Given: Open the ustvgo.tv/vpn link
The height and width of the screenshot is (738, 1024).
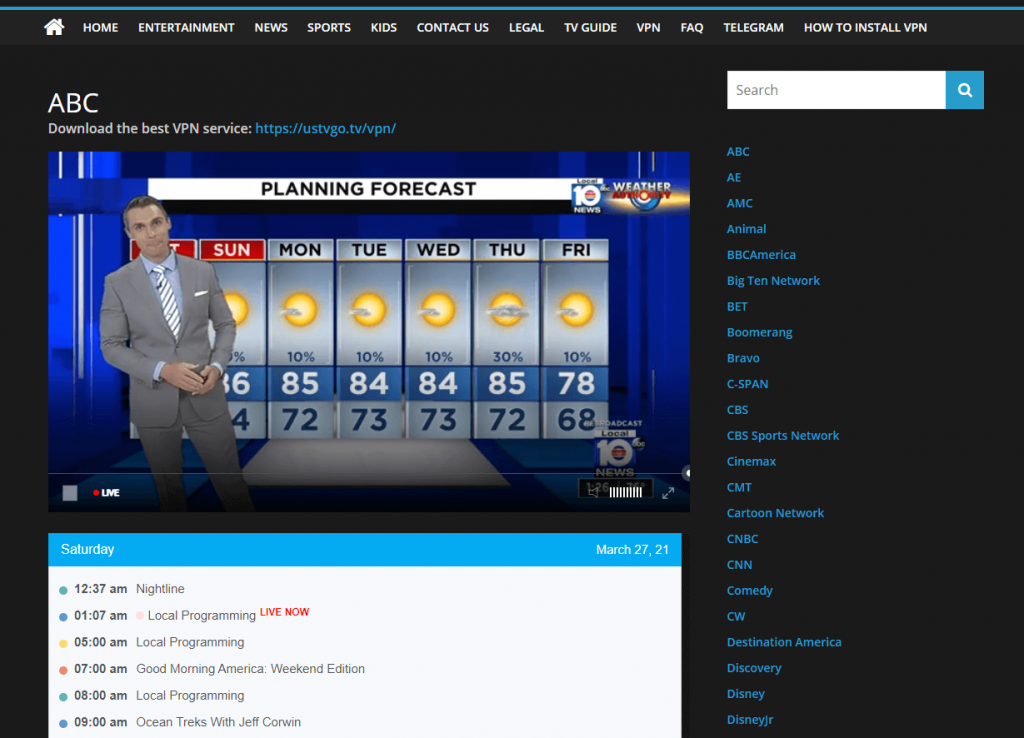Looking at the screenshot, I should click(x=325, y=129).
